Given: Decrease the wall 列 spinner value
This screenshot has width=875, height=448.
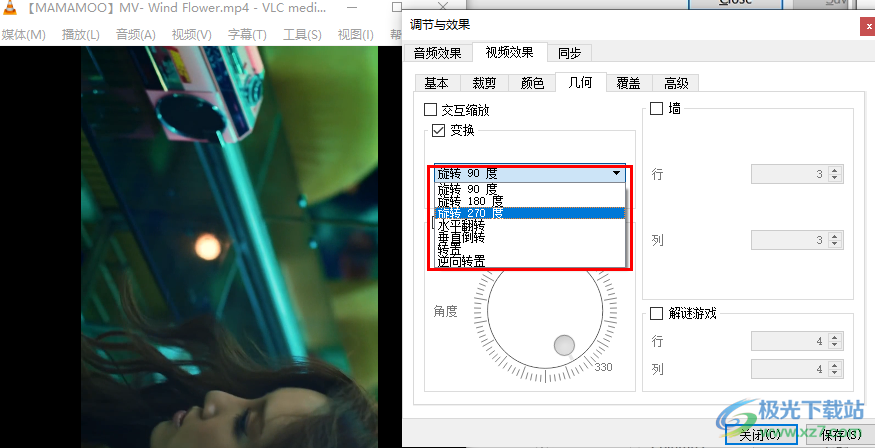Looking at the screenshot, I should point(834,244).
